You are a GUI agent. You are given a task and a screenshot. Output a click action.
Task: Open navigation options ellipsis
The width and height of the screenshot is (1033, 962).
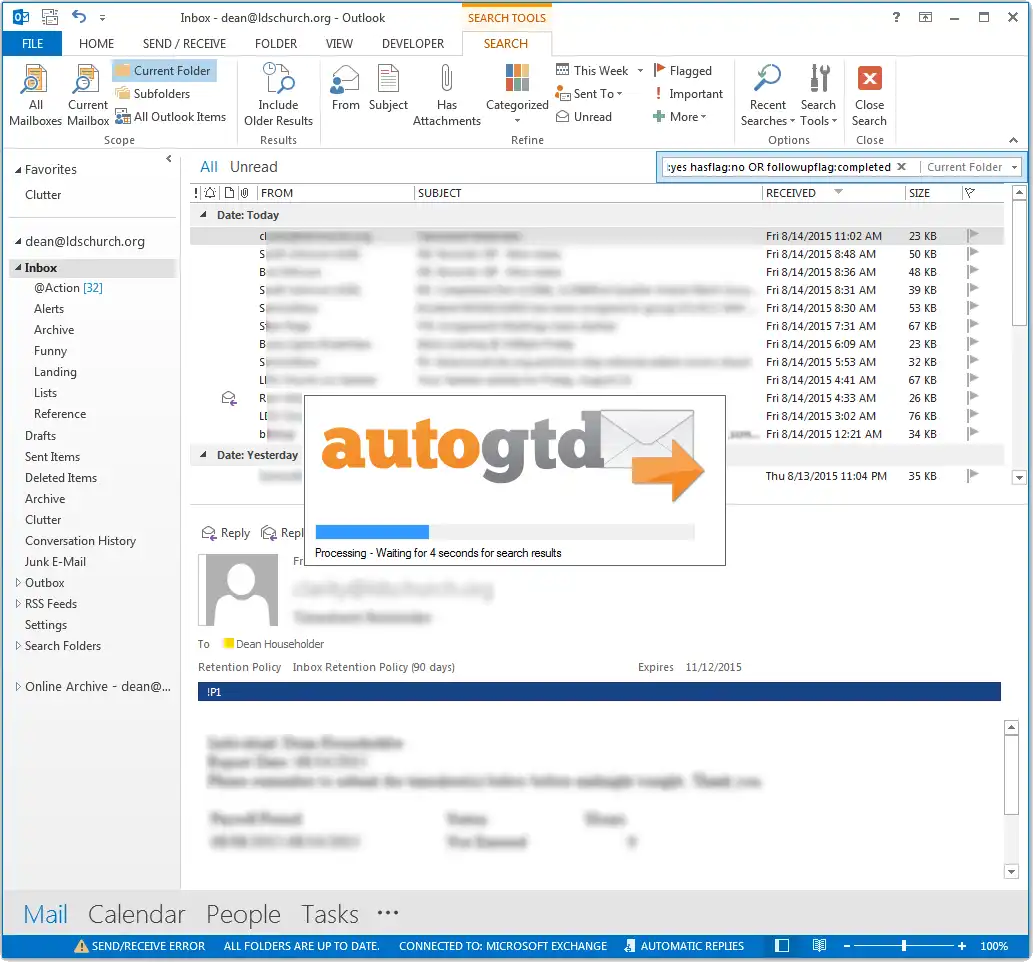[388, 913]
